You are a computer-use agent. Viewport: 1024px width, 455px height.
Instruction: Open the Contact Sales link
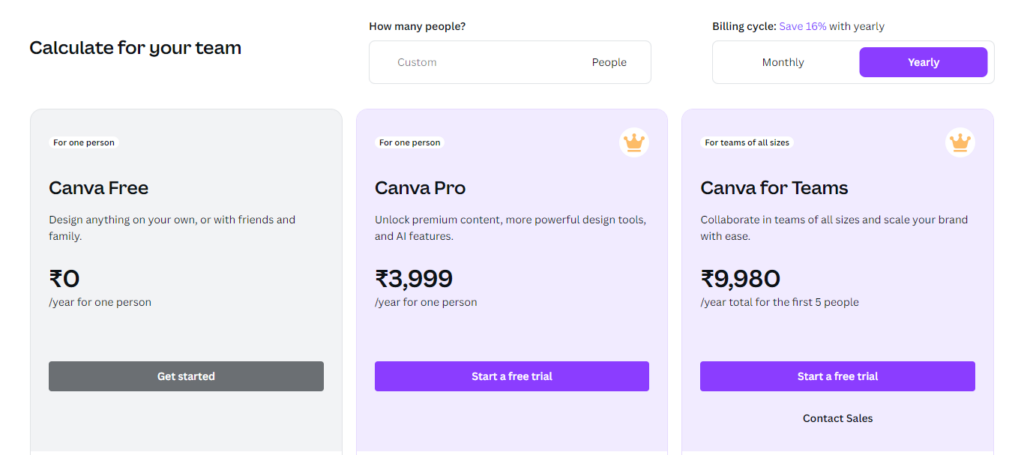coord(837,418)
